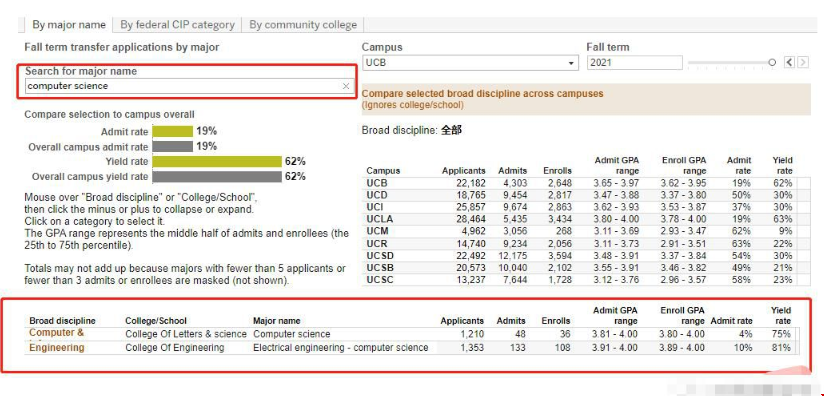The image size is (824, 396).
Task: Clear the major name search text
Action: click(x=346, y=86)
